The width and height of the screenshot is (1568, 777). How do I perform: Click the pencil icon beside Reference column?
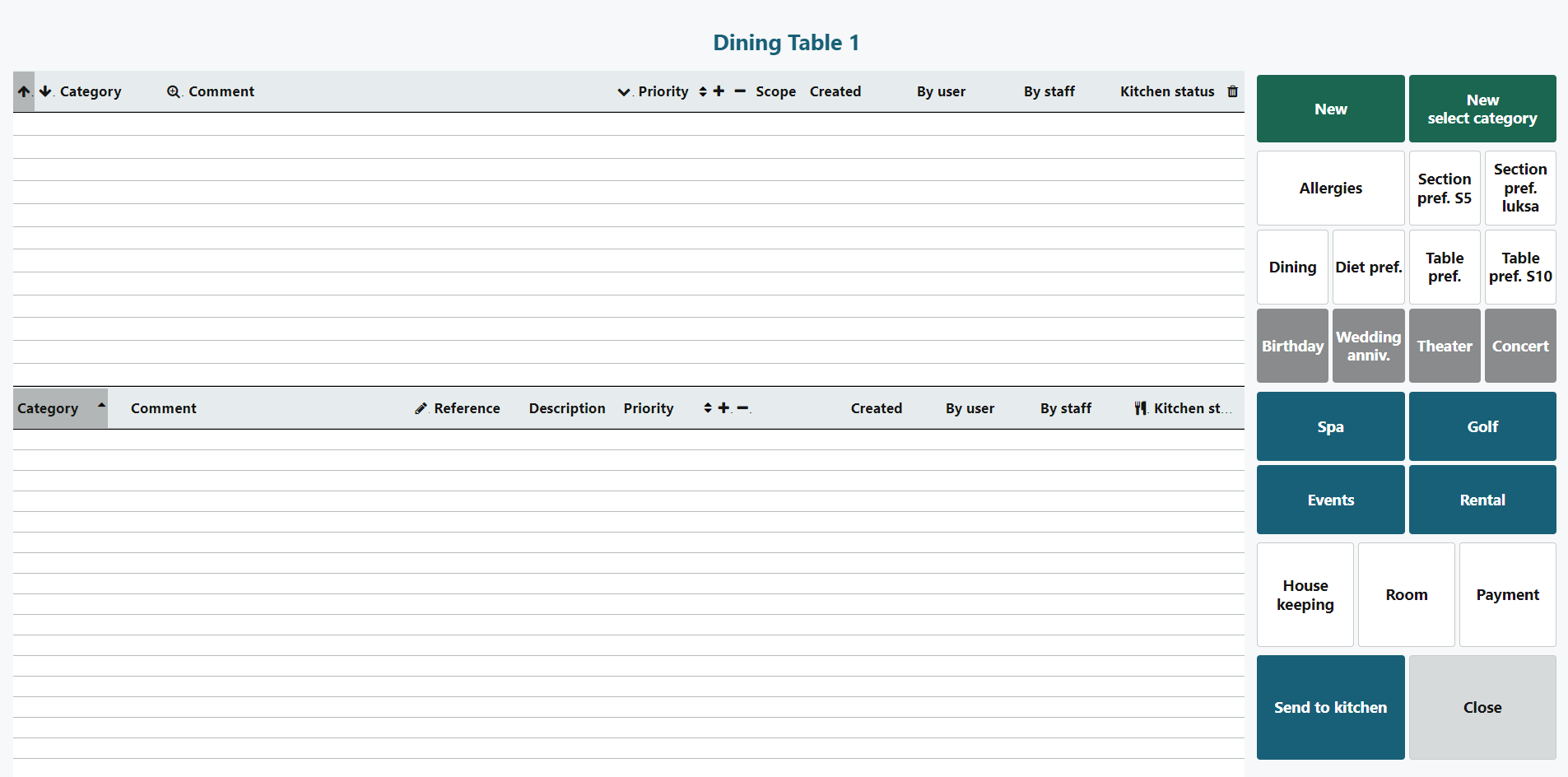click(421, 408)
